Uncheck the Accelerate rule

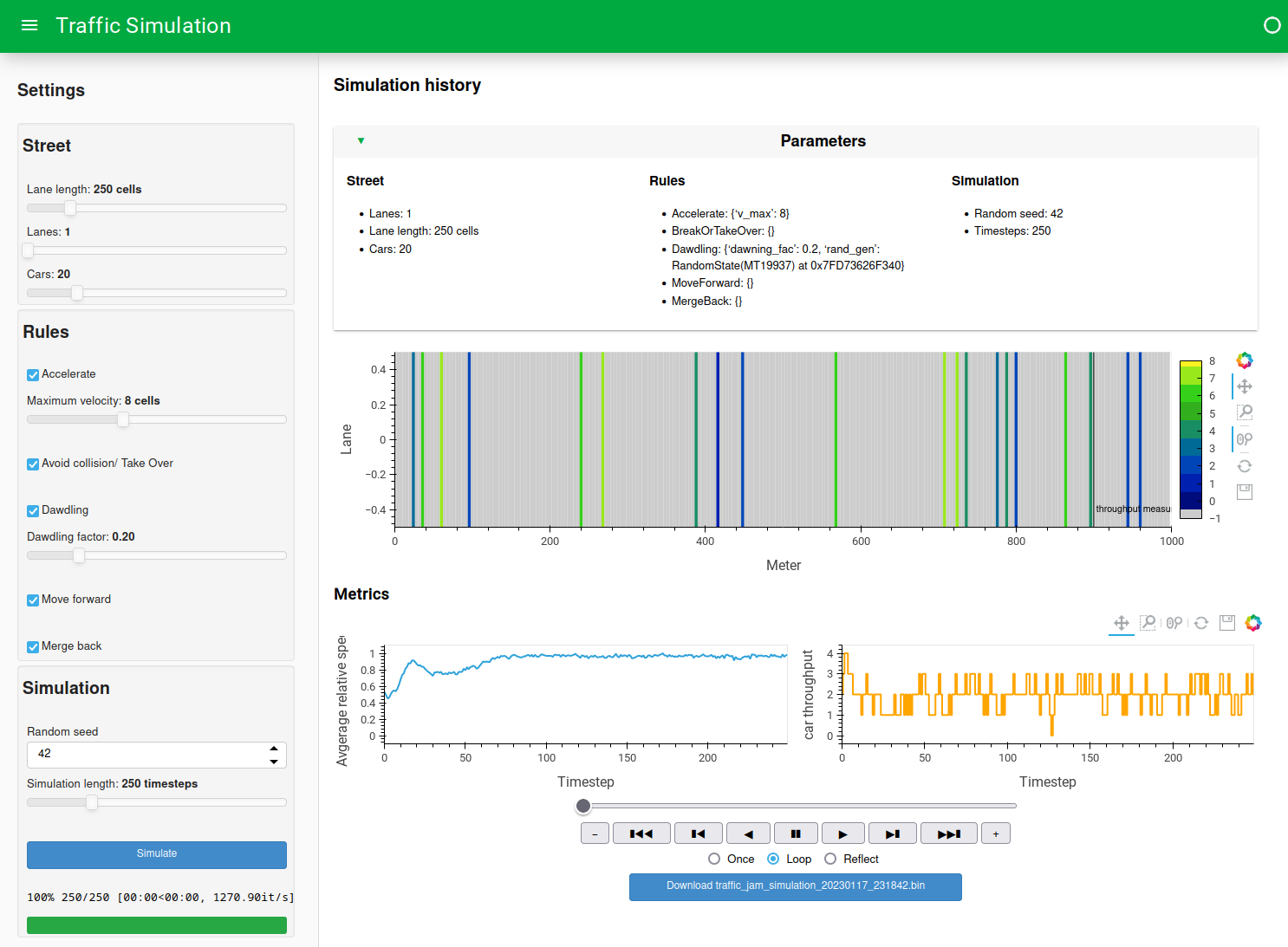pos(33,375)
